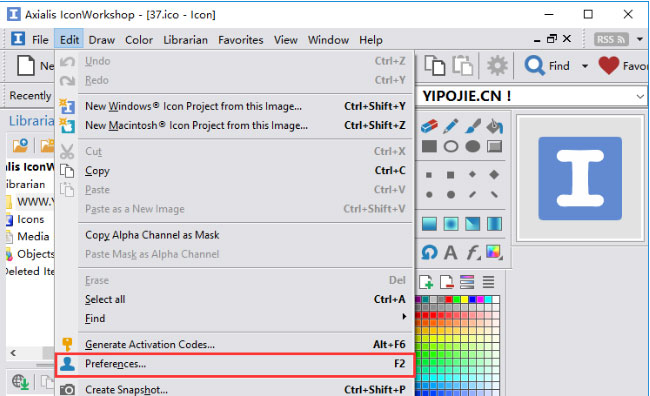Select the Text tool letter A

pyautogui.click(x=451, y=252)
